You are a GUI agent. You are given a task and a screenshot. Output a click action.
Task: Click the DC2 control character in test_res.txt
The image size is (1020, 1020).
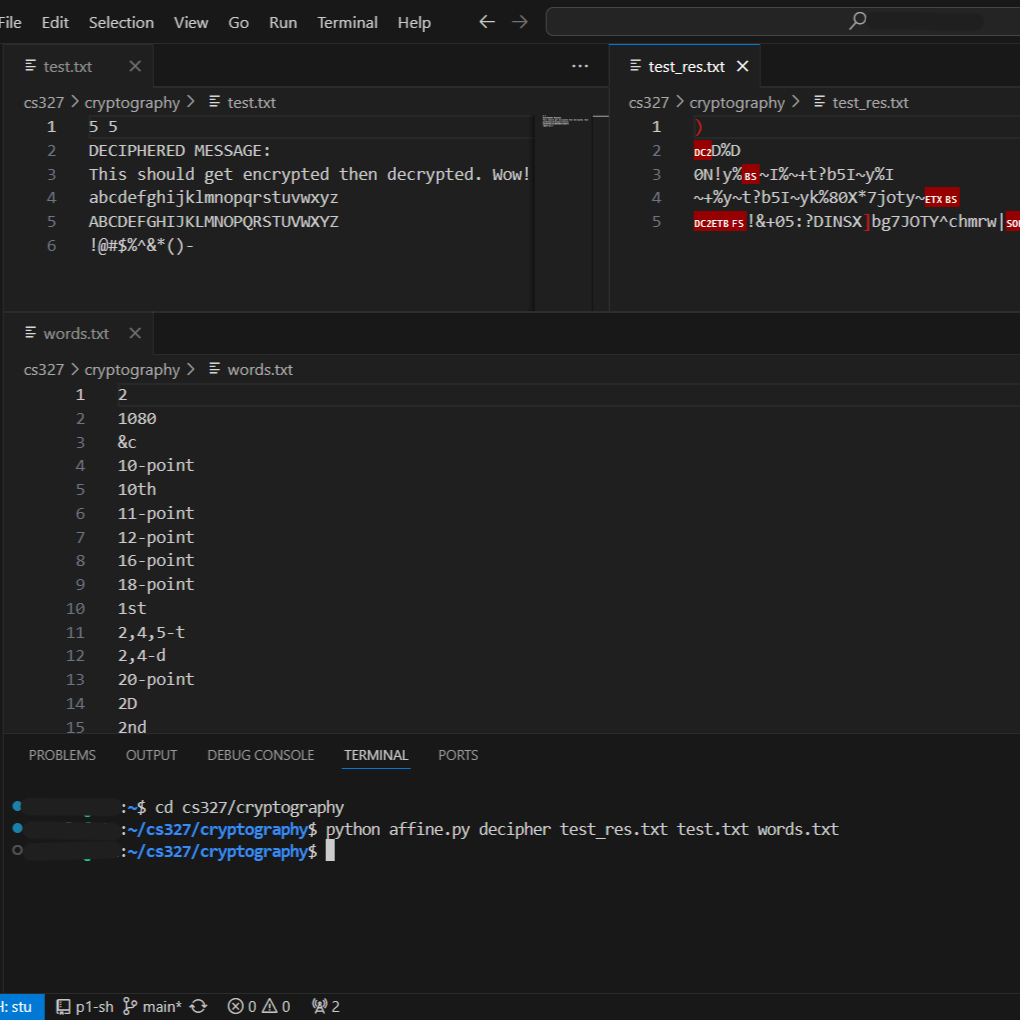702,152
